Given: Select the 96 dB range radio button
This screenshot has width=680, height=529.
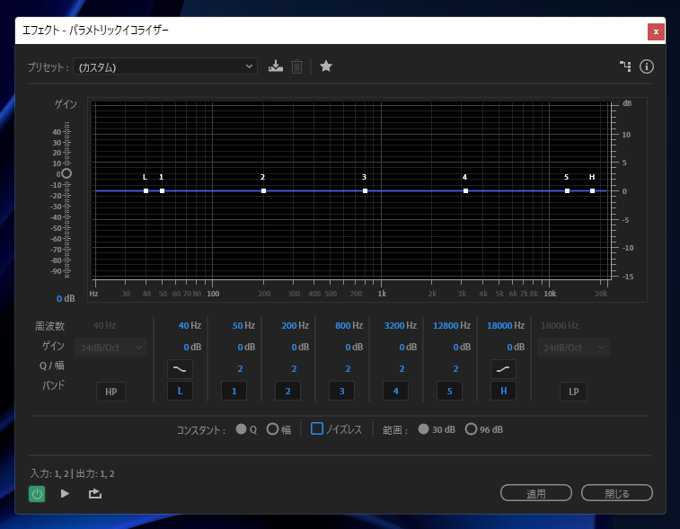Looking at the screenshot, I should click(x=471, y=429).
